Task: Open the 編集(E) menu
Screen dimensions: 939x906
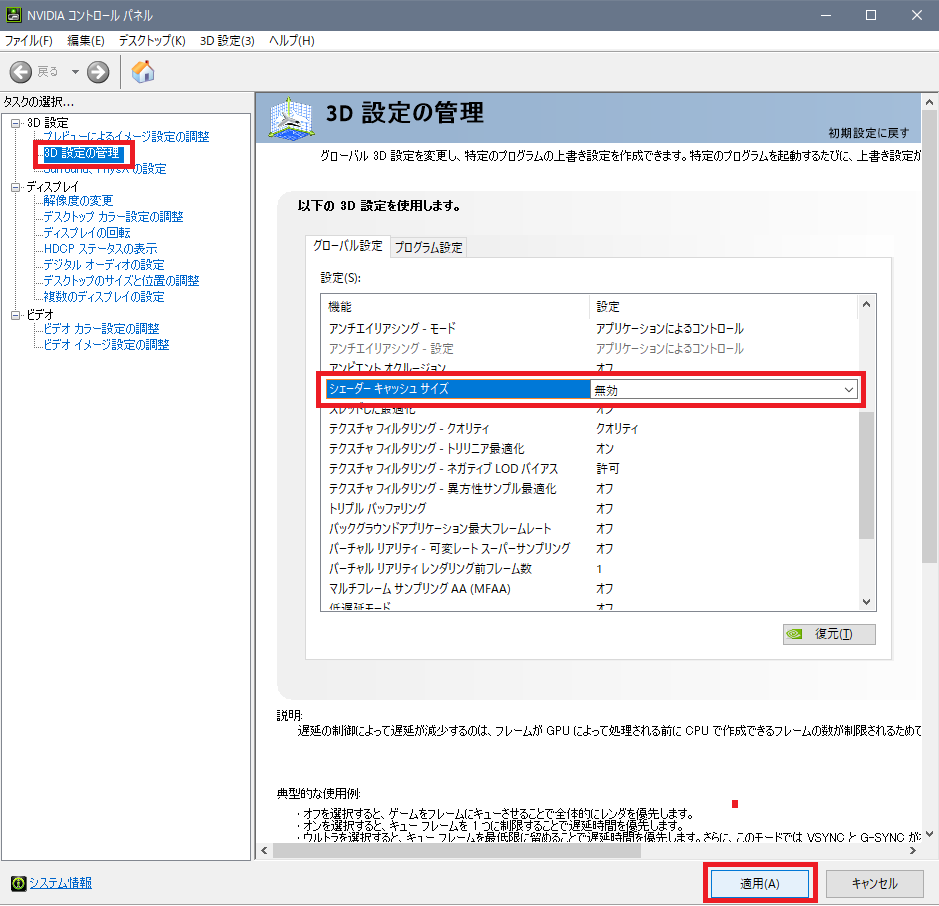Action: (86, 41)
